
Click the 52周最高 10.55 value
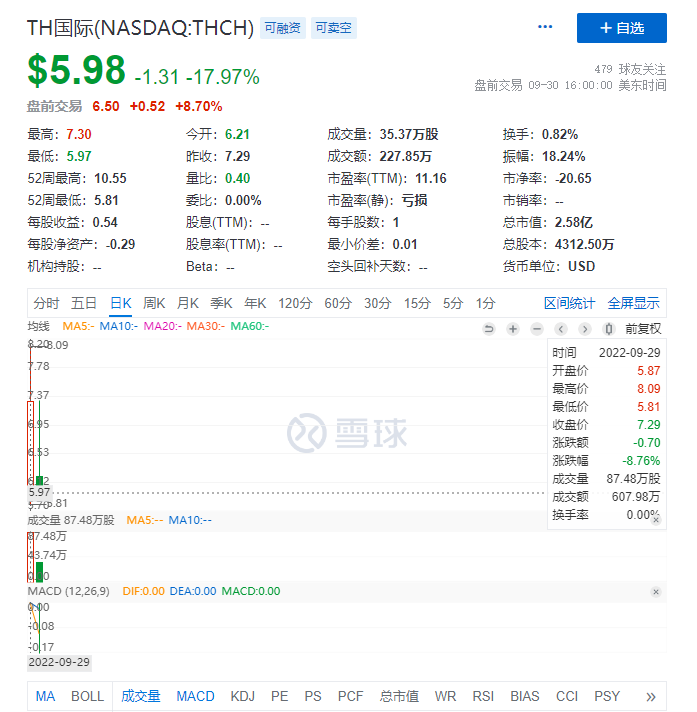pos(110,178)
